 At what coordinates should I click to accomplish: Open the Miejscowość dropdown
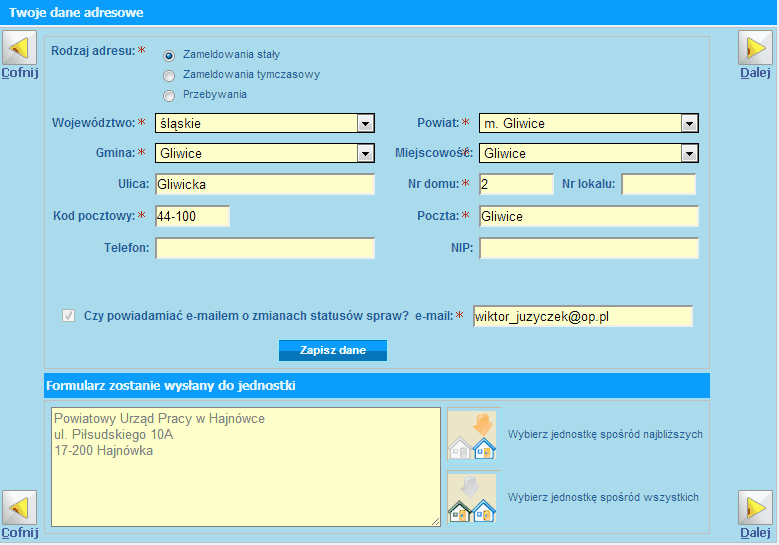coord(589,153)
